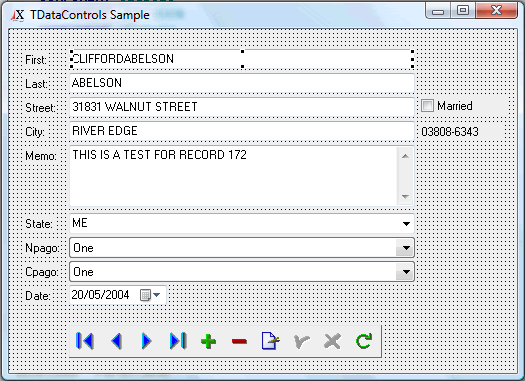This screenshot has width=525, height=381.
Task: Open the date picker calendar dropdown
Action: (150, 295)
